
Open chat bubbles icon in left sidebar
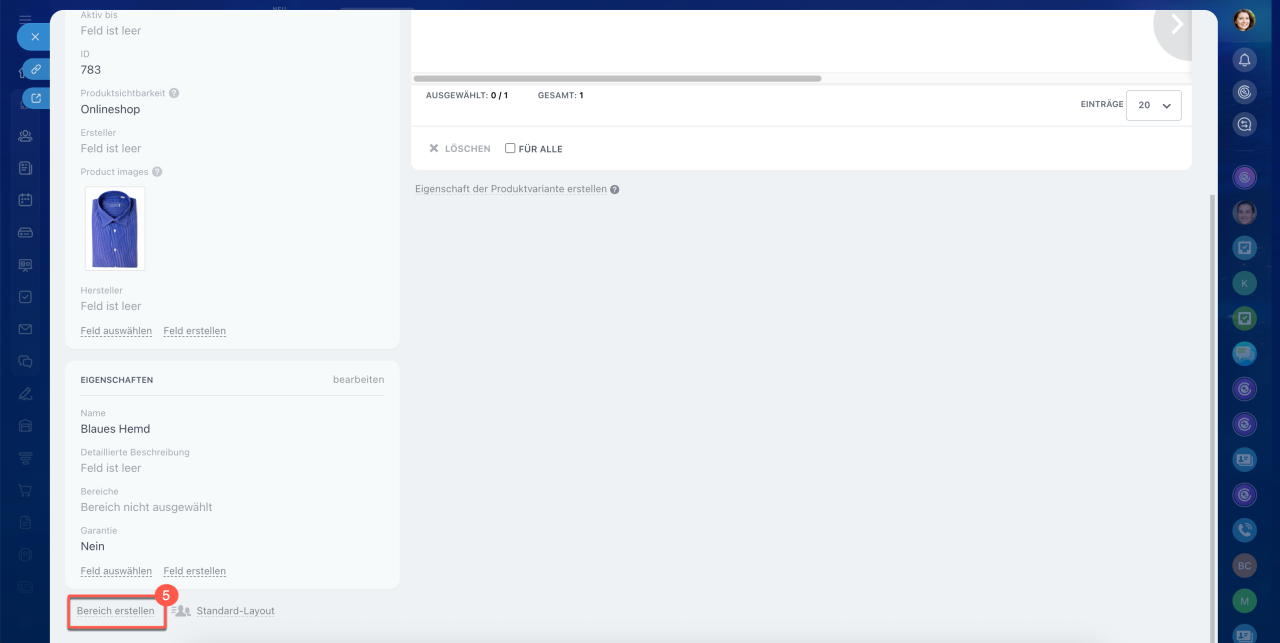point(25,361)
